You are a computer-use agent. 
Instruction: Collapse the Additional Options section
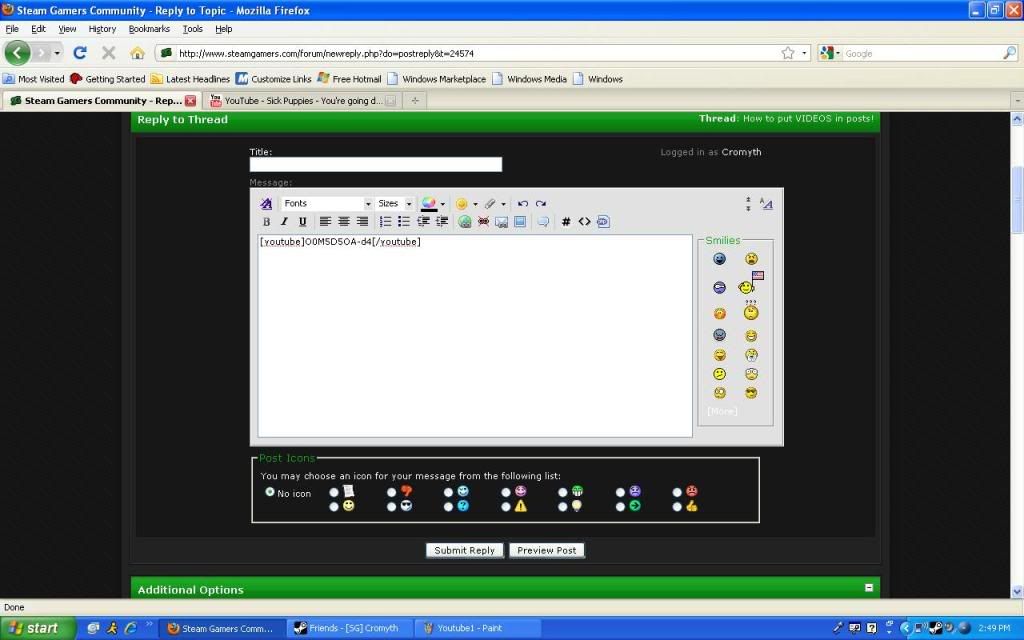click(x=869, y=589)
